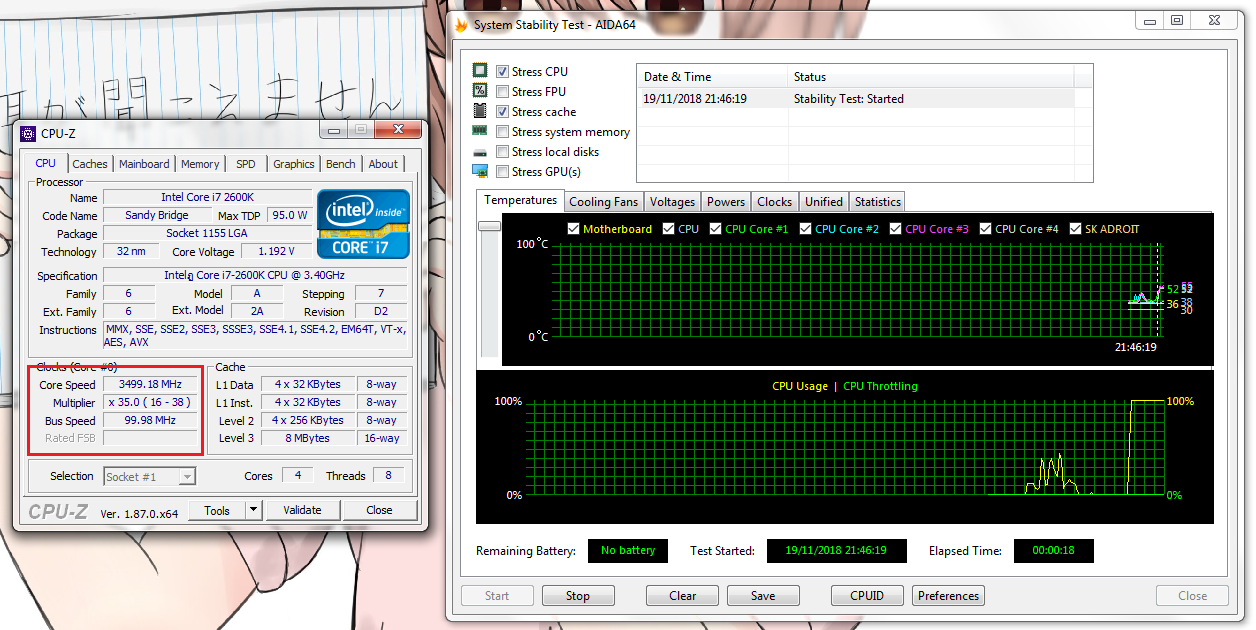The width and height of the screenshot is (1256, 630).
Task: Click the Multiplier value x 35.0
Action: pos(151,403)
